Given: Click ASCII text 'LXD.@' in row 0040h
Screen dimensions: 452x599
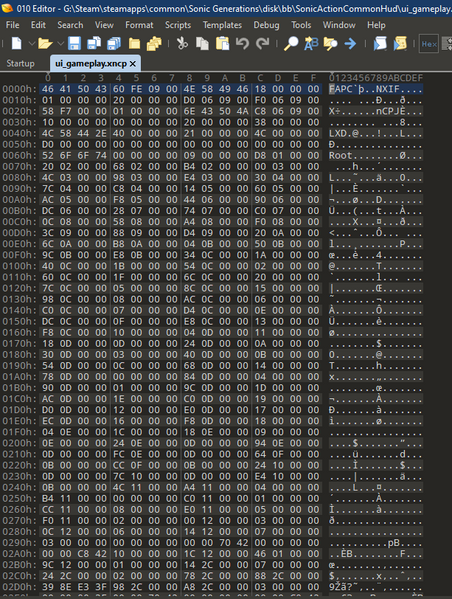Looking at the screenshot, I should (x=343, y=133).
